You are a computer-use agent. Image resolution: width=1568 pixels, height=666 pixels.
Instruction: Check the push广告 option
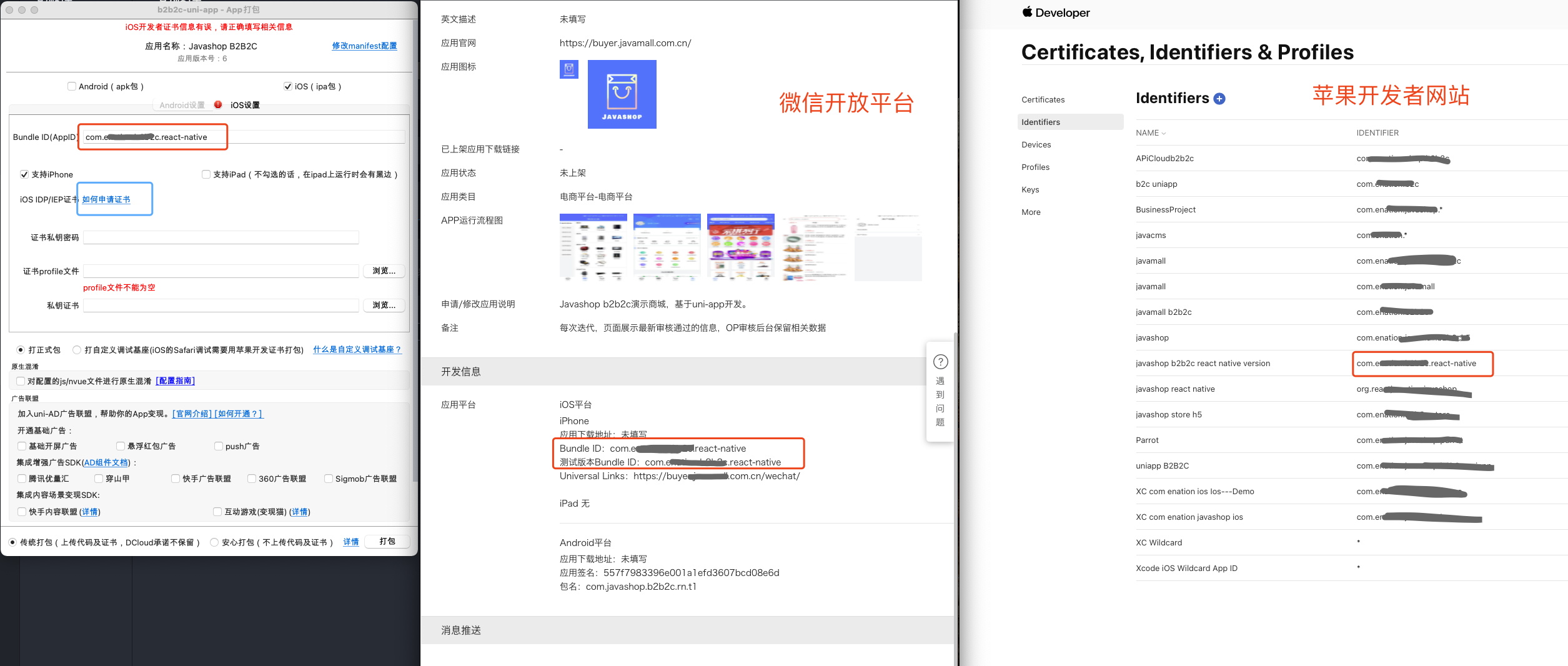[219, 446]
